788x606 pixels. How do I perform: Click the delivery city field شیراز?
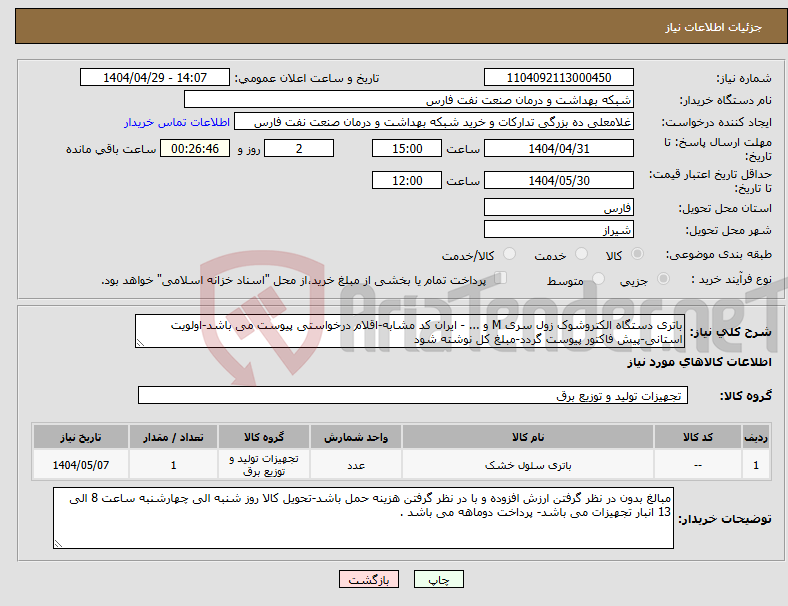click(558, 230)
